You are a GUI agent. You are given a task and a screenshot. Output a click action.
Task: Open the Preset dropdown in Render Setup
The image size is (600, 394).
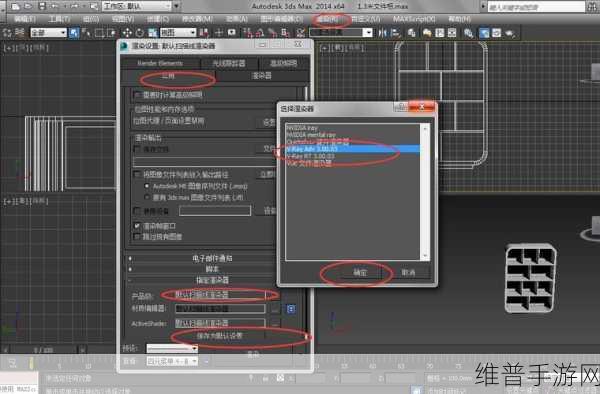(x=172, y=348)
